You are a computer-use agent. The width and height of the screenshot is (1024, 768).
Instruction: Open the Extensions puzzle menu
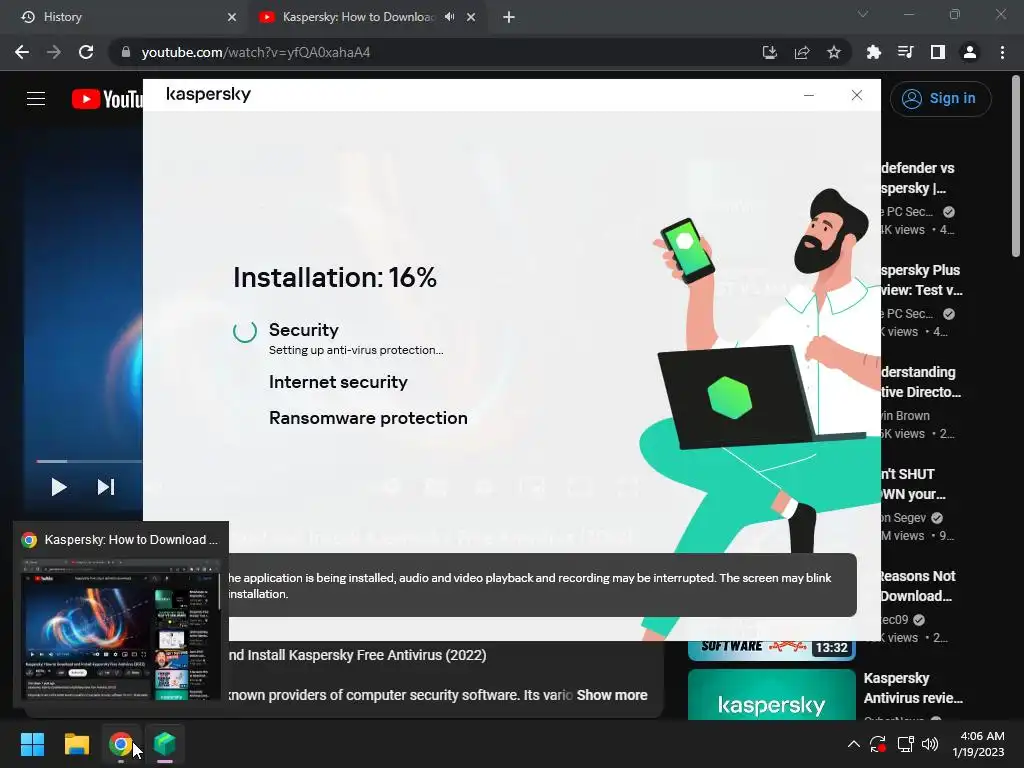click(874, 52)
